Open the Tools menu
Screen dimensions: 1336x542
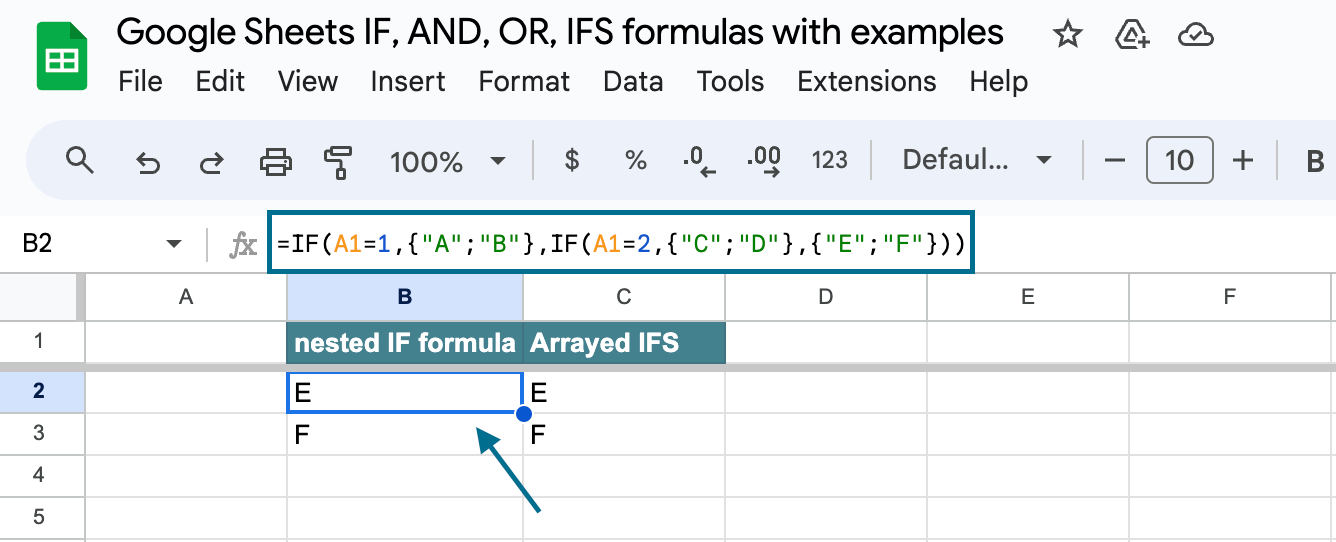pos(730,81)
